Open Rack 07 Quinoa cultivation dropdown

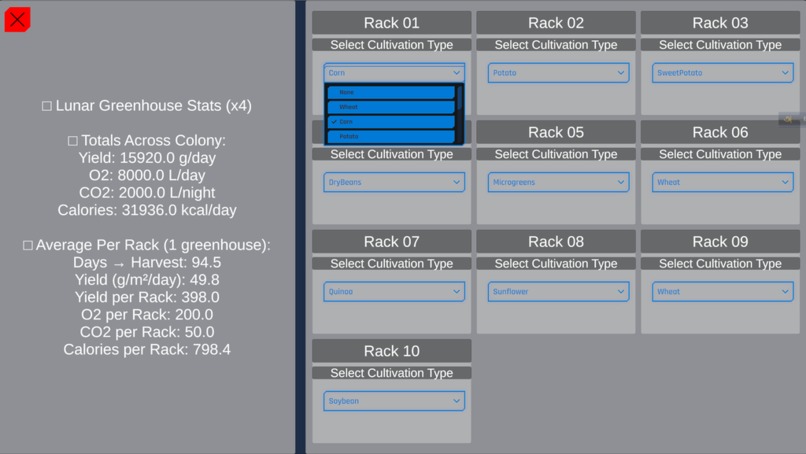click(394, 292)
